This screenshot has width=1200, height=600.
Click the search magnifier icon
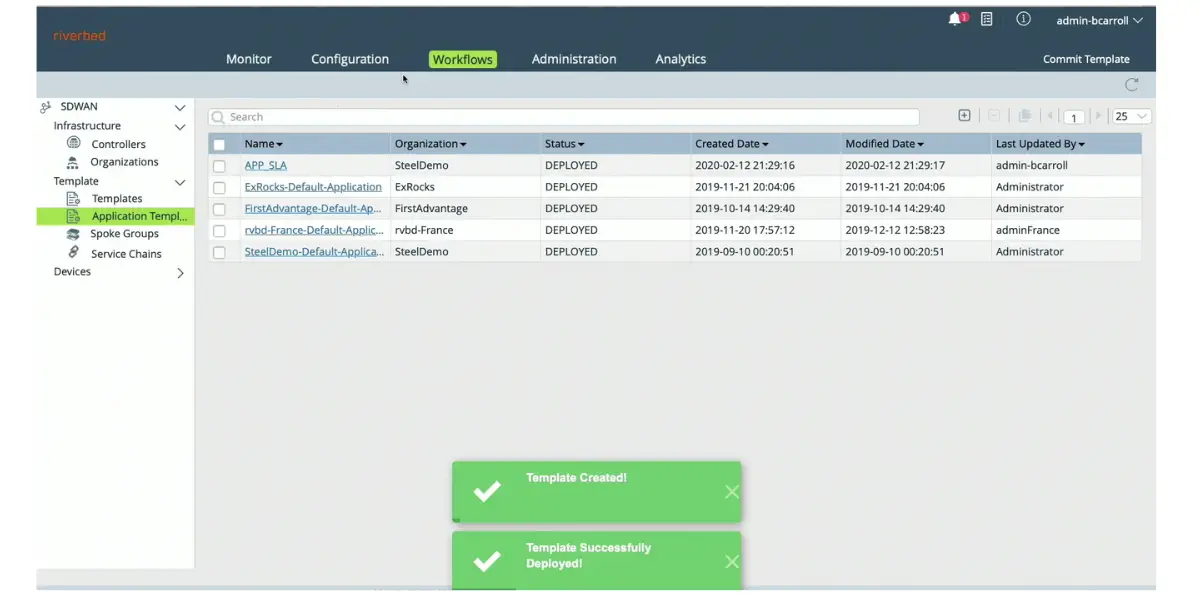[x=218, y=117]
